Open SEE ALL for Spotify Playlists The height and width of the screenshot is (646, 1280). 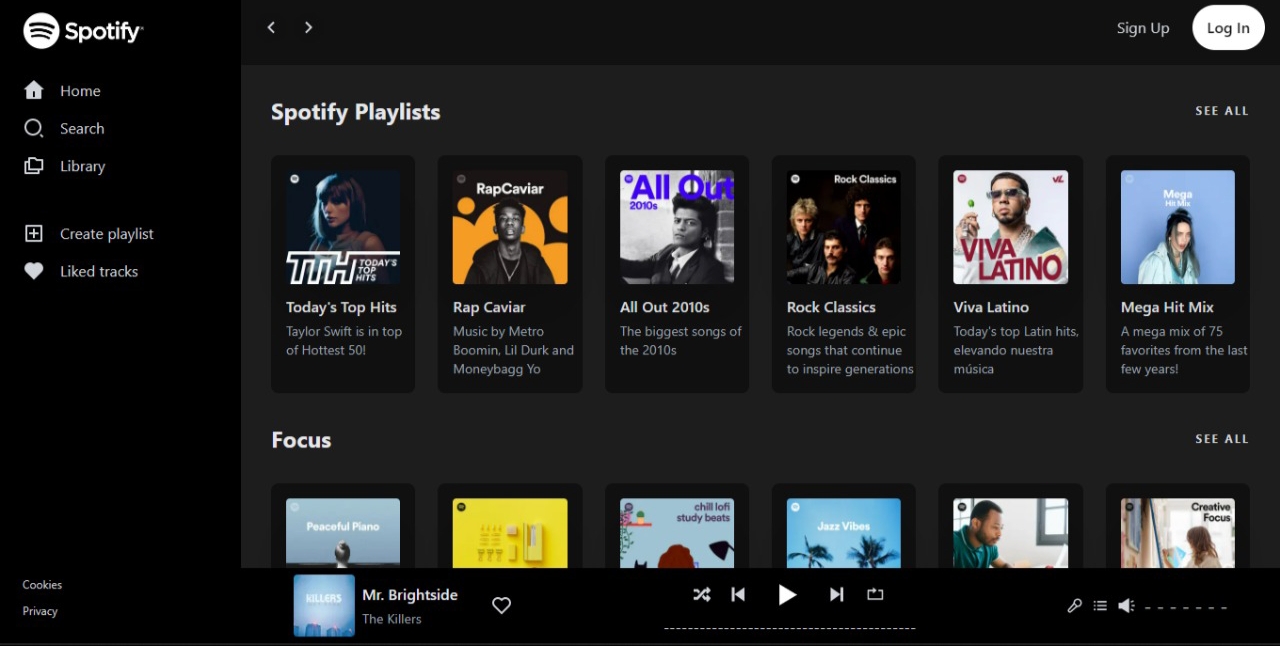pos(1222,111)
